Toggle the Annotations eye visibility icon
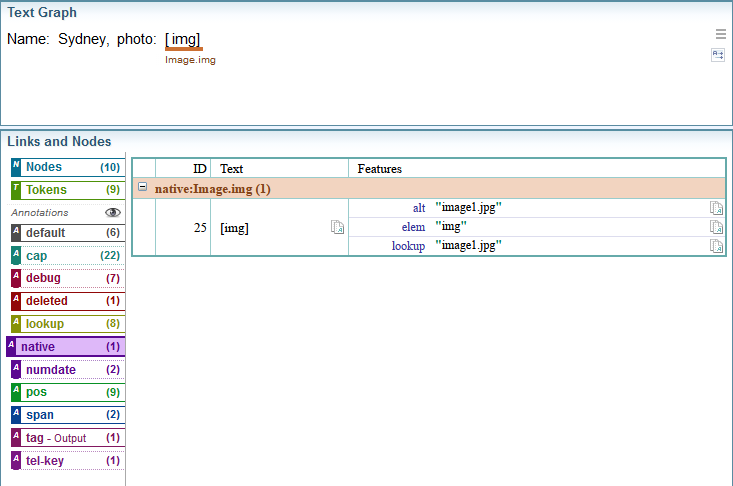The height and width of the screenshot is (486, 733). [113, 213]
